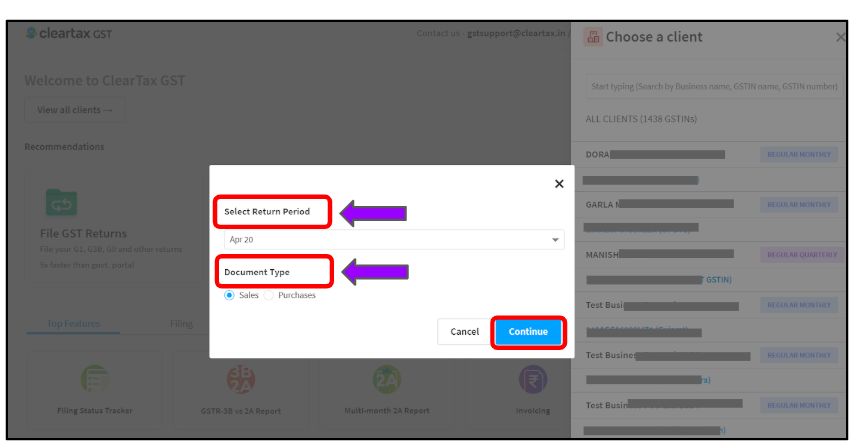This screenshot has height=447, width=856.
Task: Click the client search input field
Action: 714,86
